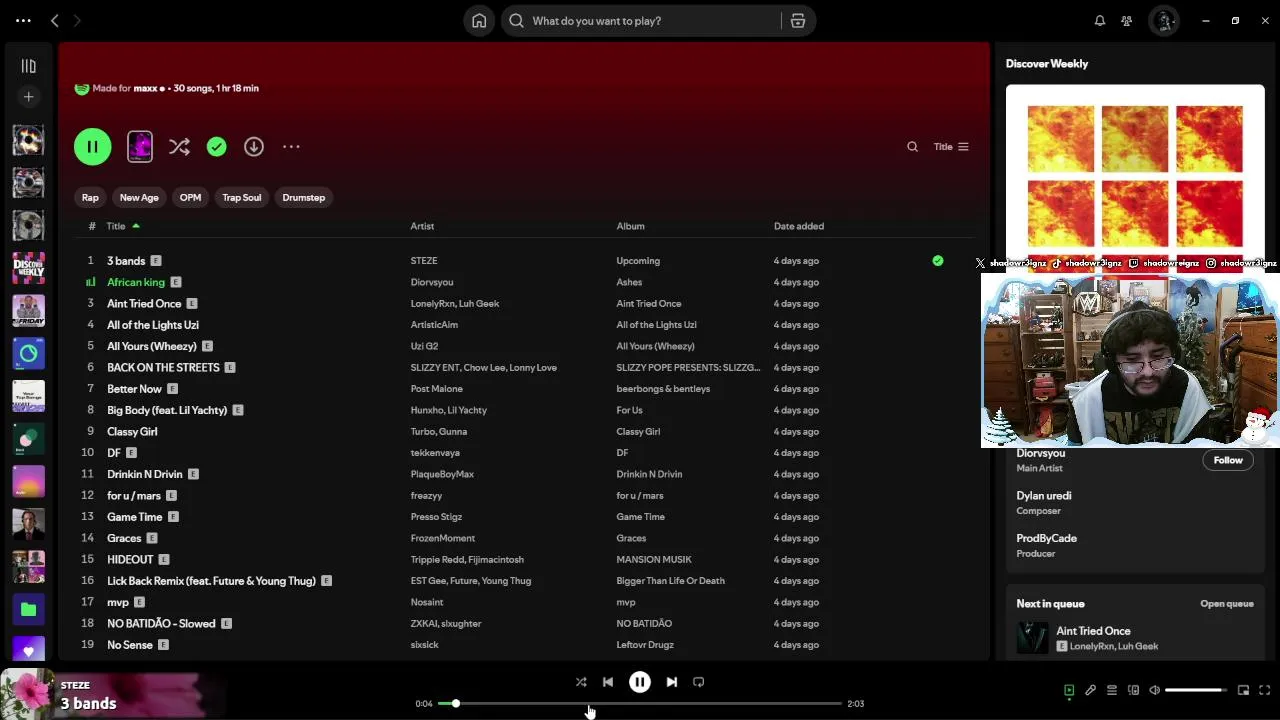Open the Your Library sidebar icon
Screen dimensions: 1280x720
(x=28, y=66)
